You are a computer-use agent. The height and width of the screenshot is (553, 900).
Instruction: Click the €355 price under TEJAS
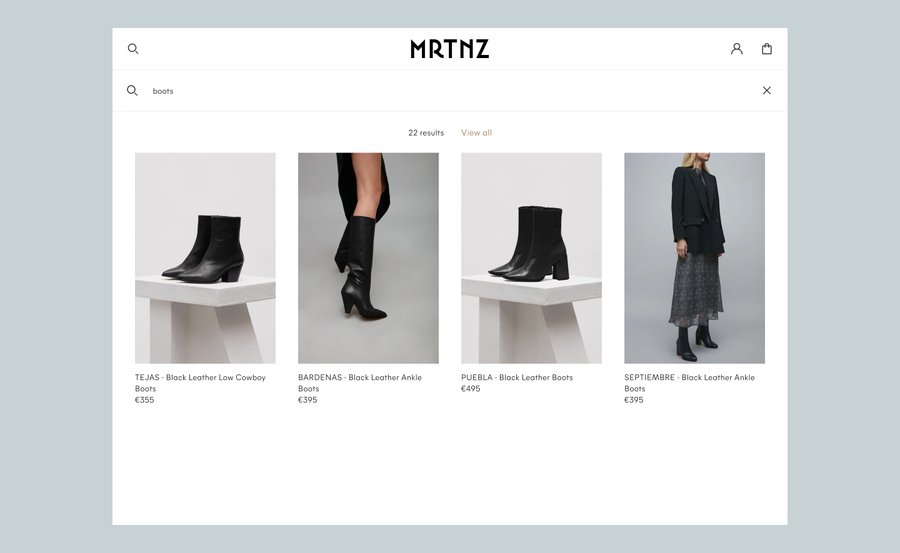click(x=145, y=400)
